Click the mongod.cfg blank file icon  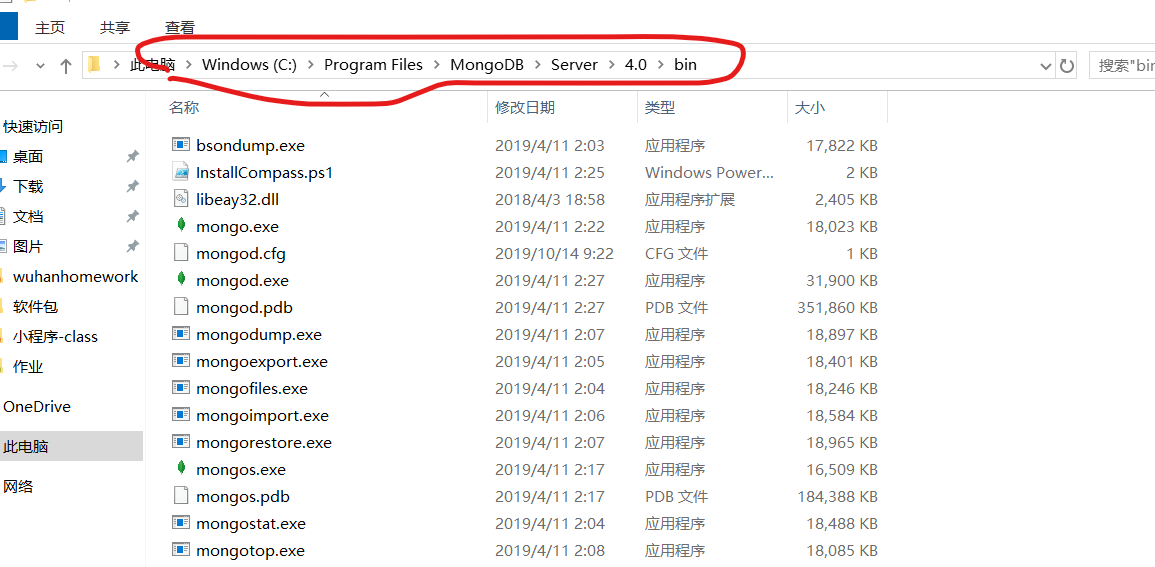pyautogui.click(x=180, y=253)
